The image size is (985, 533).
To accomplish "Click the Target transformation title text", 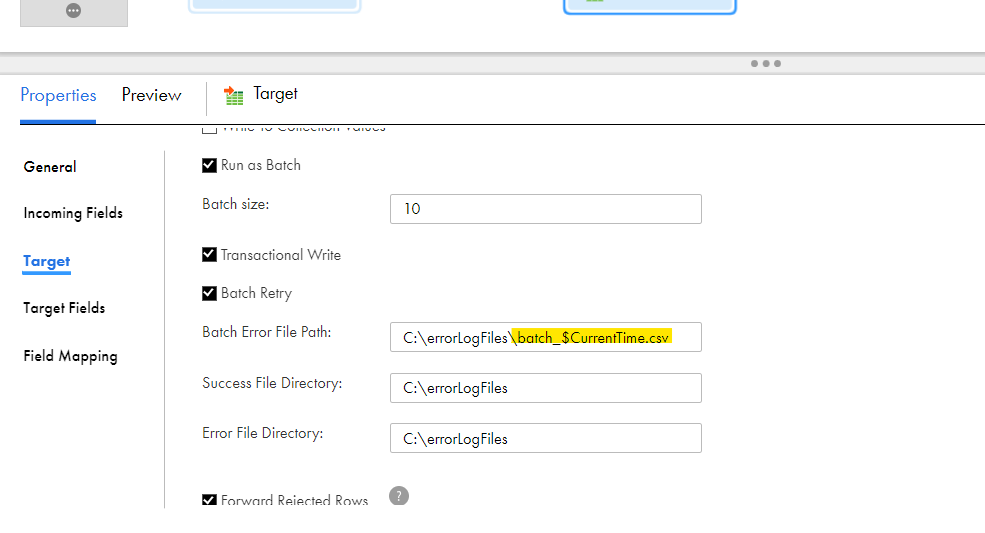I will click(x=275, y=94).
